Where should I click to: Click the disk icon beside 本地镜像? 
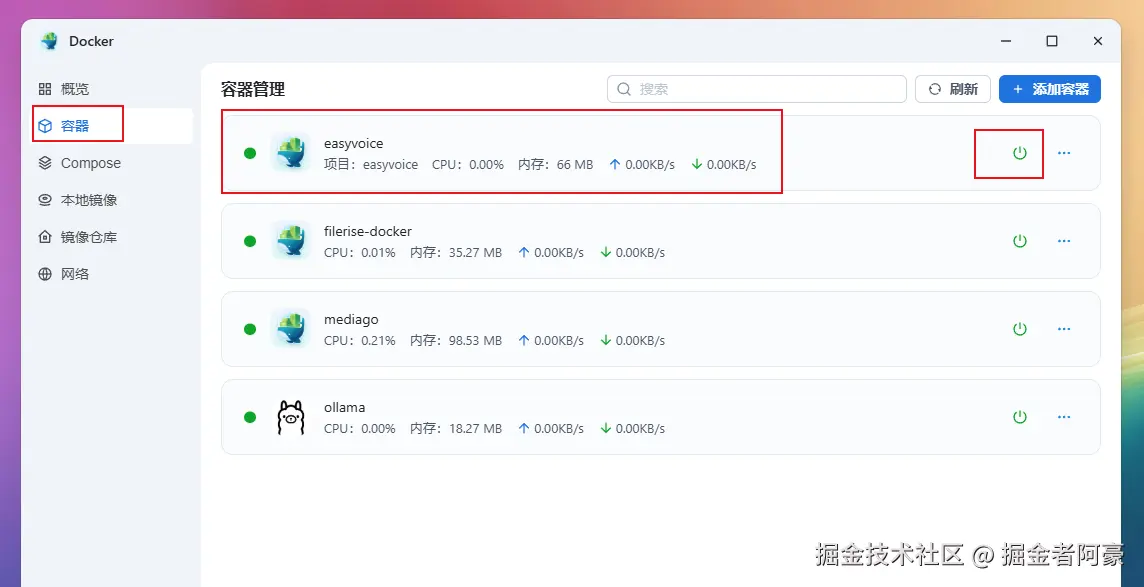pos(45,201)
